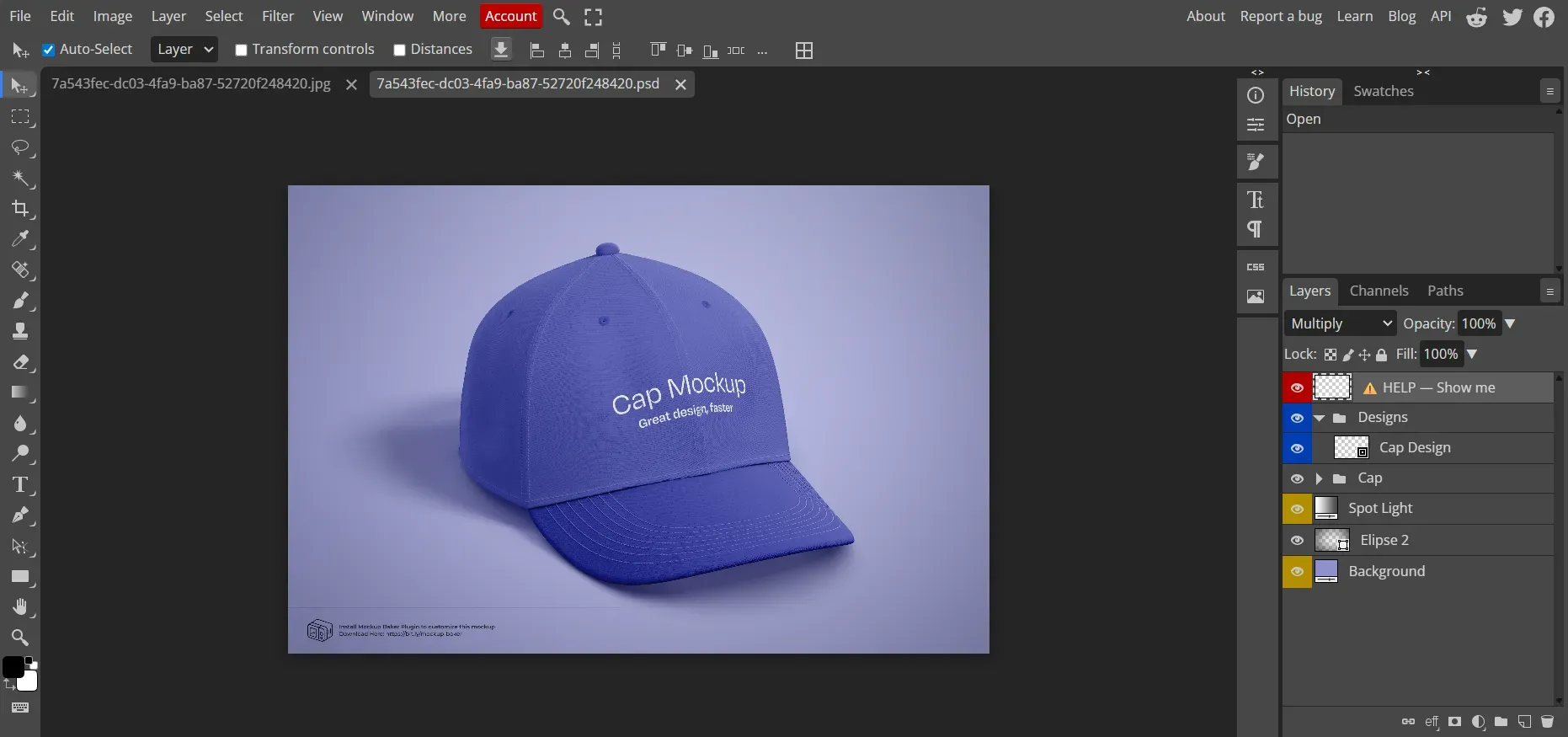Select the Crop tool
The image size is (1568, 737).
coord(19,208)
